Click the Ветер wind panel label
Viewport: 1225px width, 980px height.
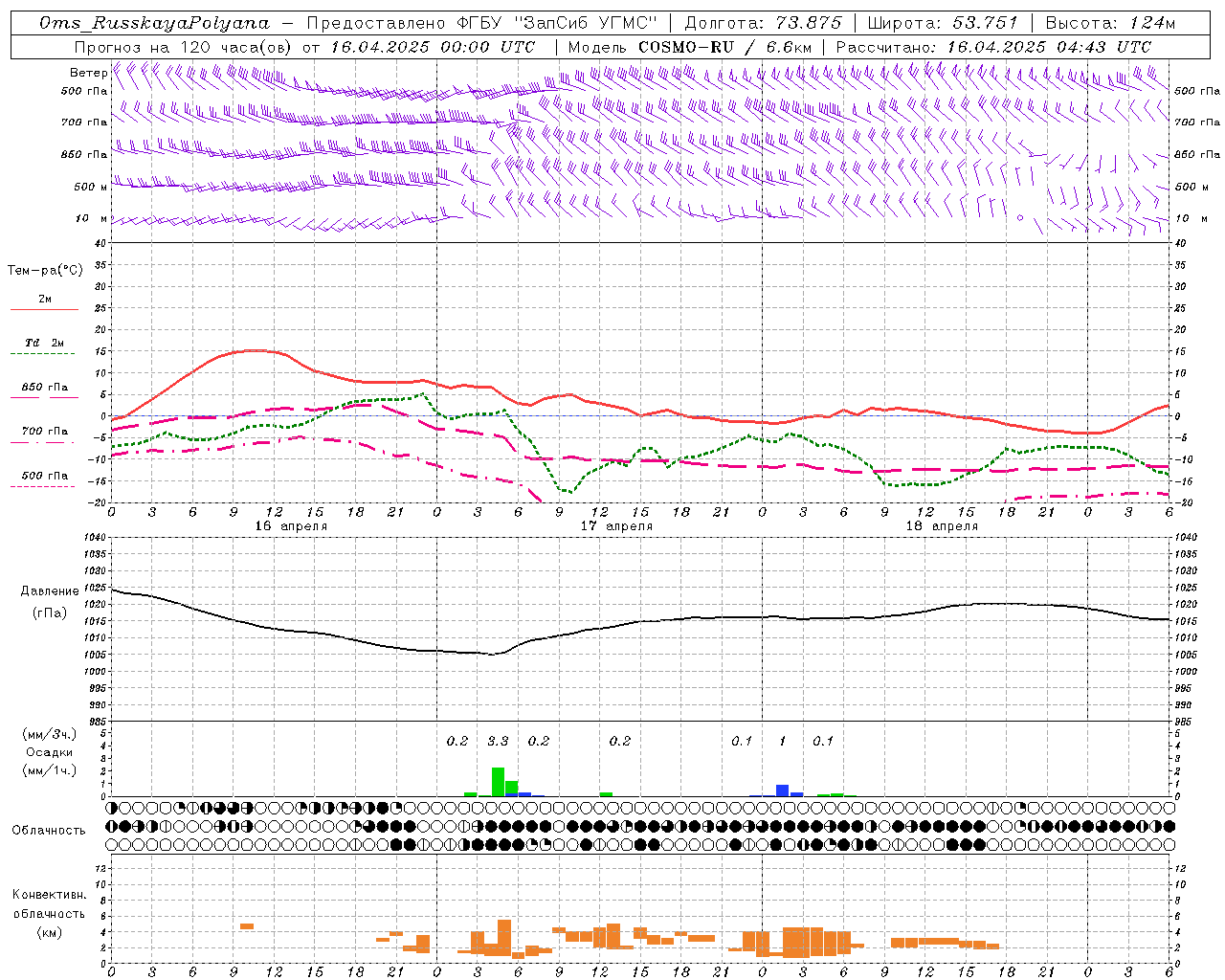pyautogui.click(x=88, y=73)
